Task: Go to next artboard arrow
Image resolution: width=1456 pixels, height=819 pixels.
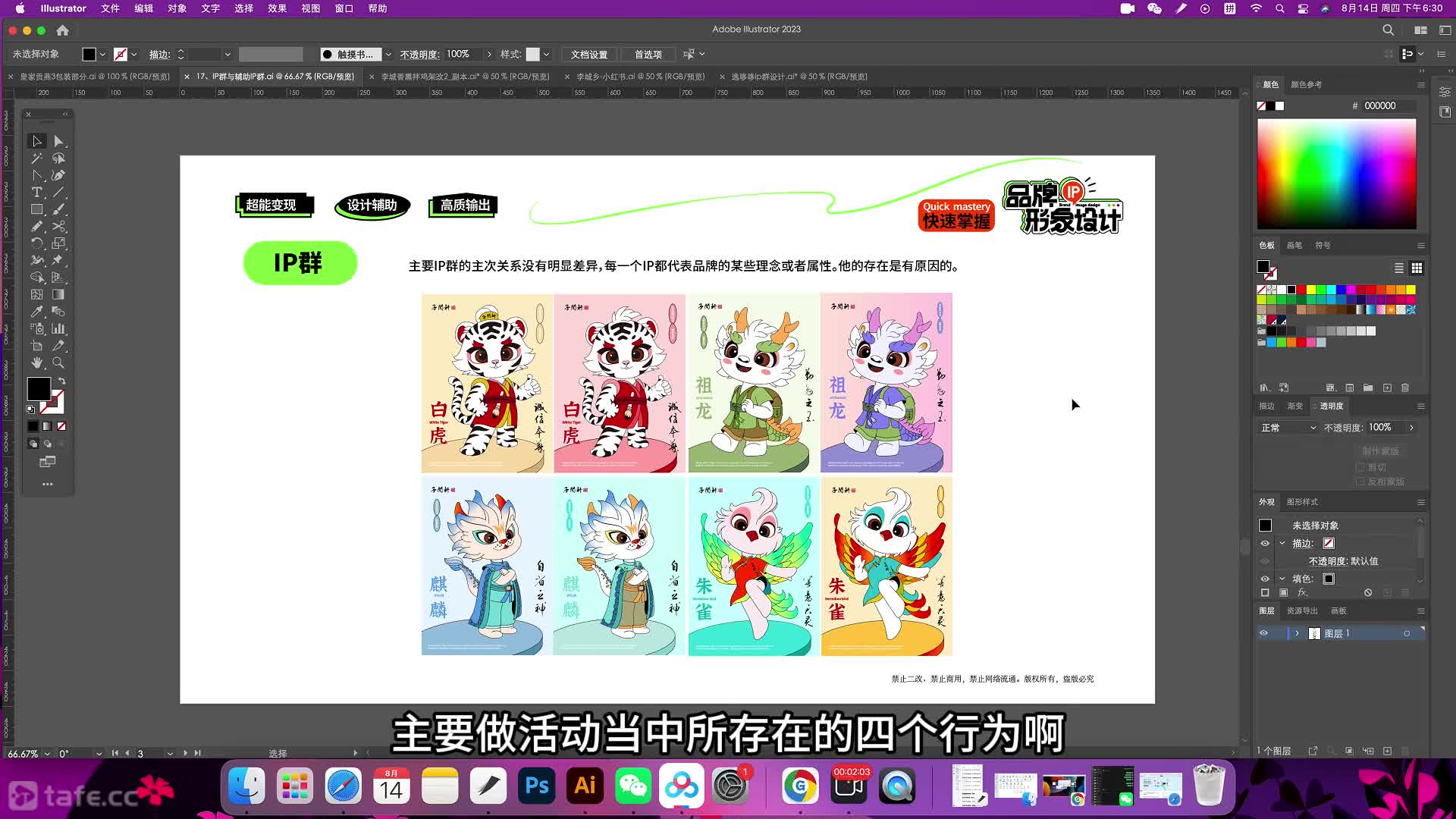Action: pyautogui.click(x=185, y=753)
